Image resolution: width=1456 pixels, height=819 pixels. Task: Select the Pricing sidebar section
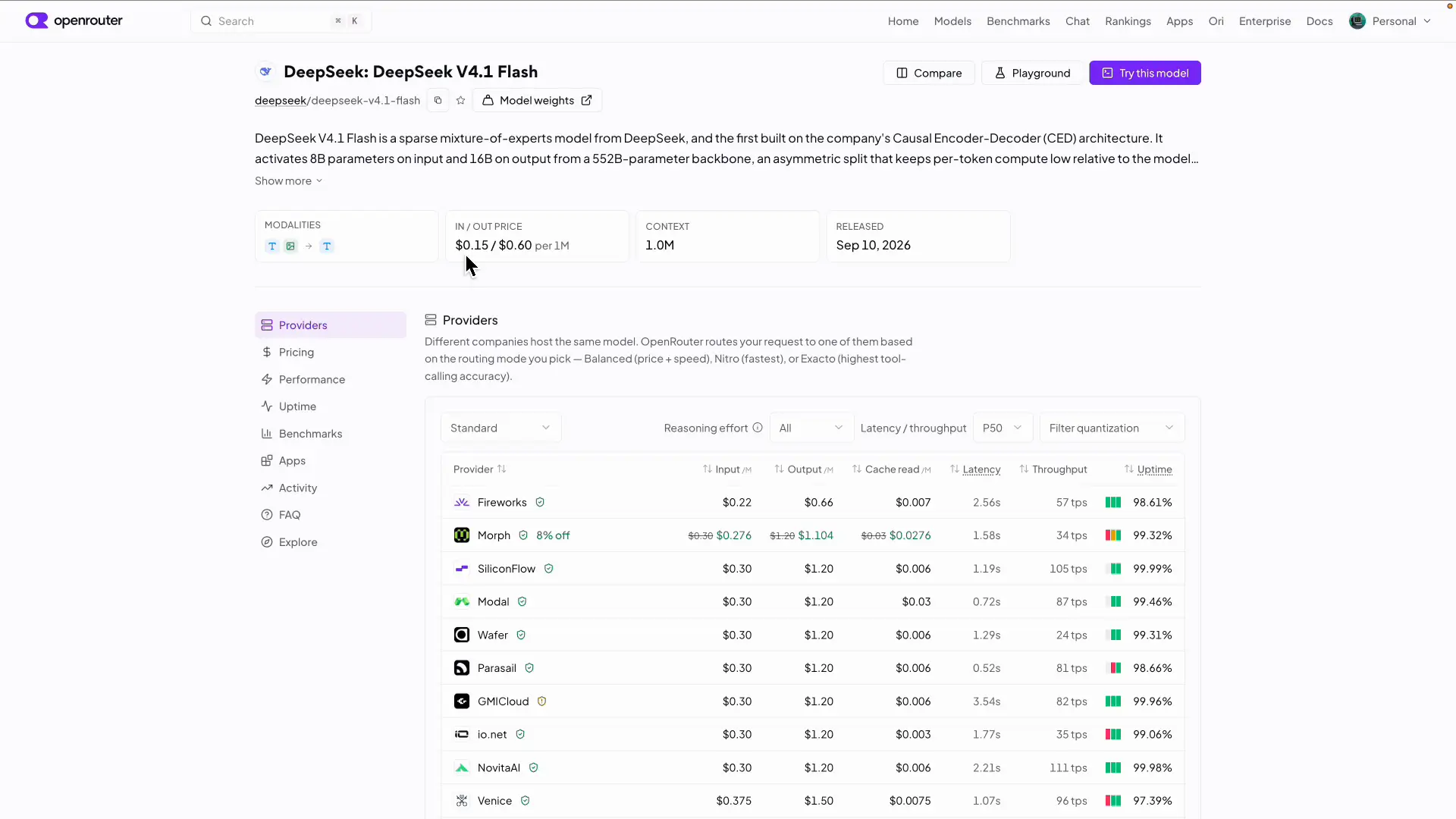tap(331, 352)
